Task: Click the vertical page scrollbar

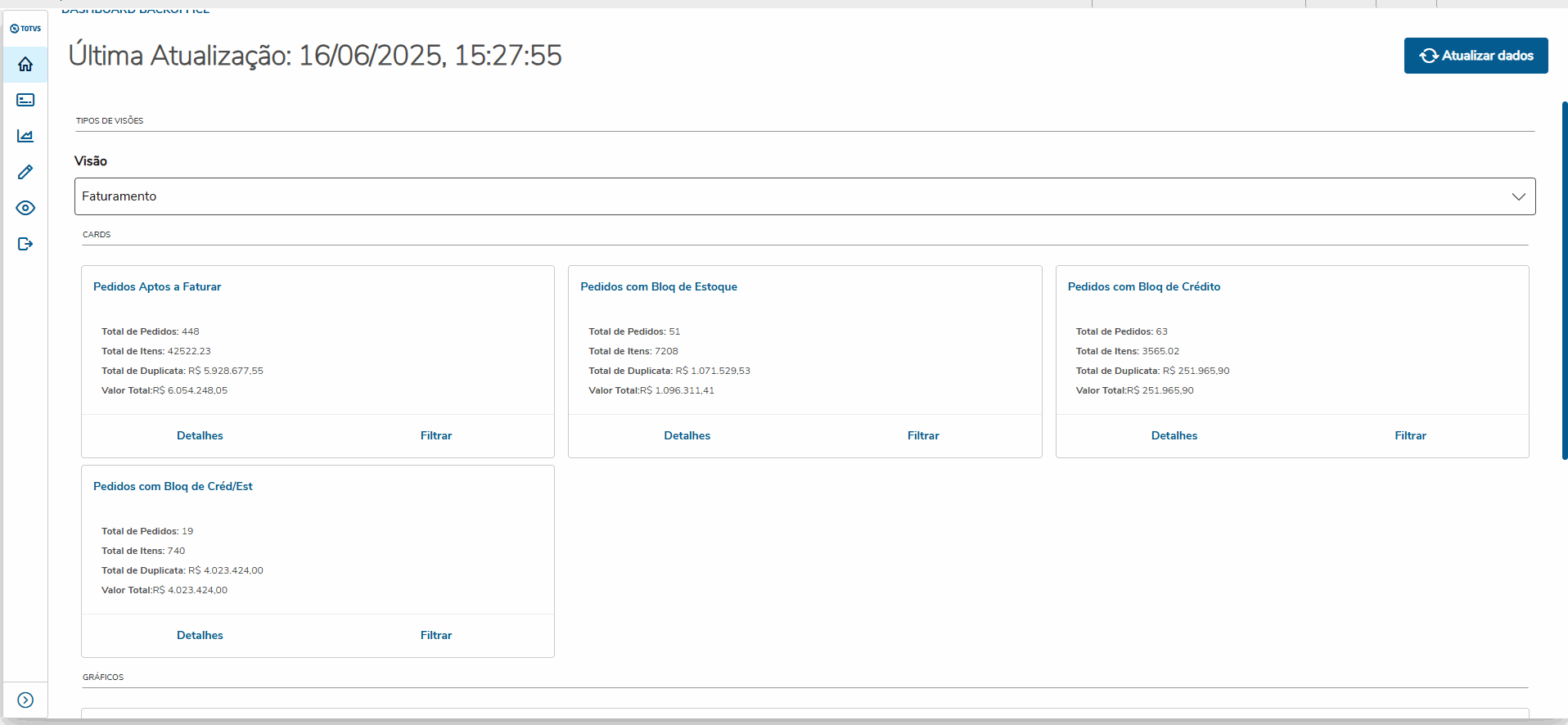Action: click(1564, 278)
